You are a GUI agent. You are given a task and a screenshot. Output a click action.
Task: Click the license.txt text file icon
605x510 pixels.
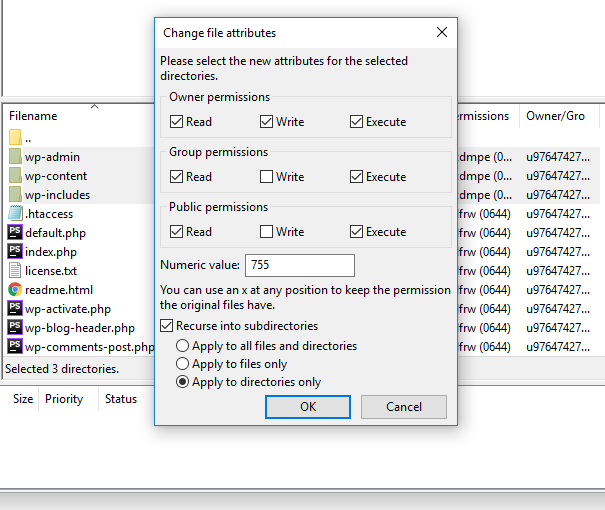click(15, 270)
